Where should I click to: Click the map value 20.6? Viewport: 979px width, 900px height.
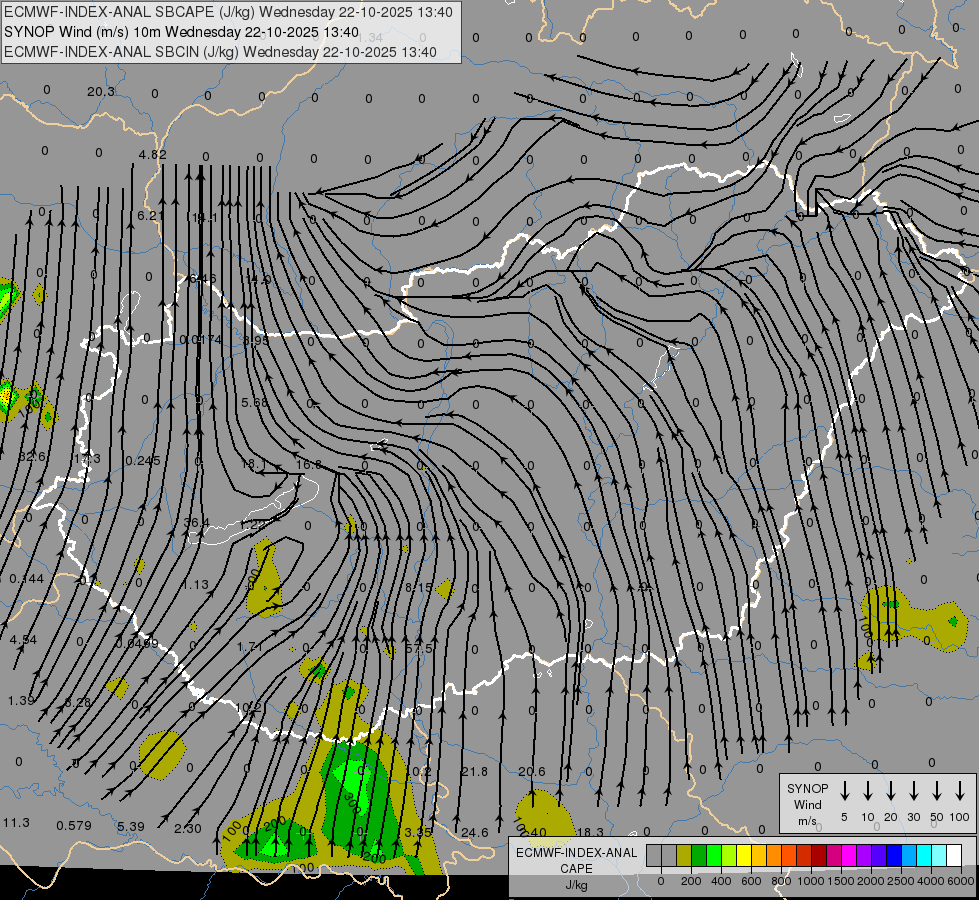tap(531, 771)
